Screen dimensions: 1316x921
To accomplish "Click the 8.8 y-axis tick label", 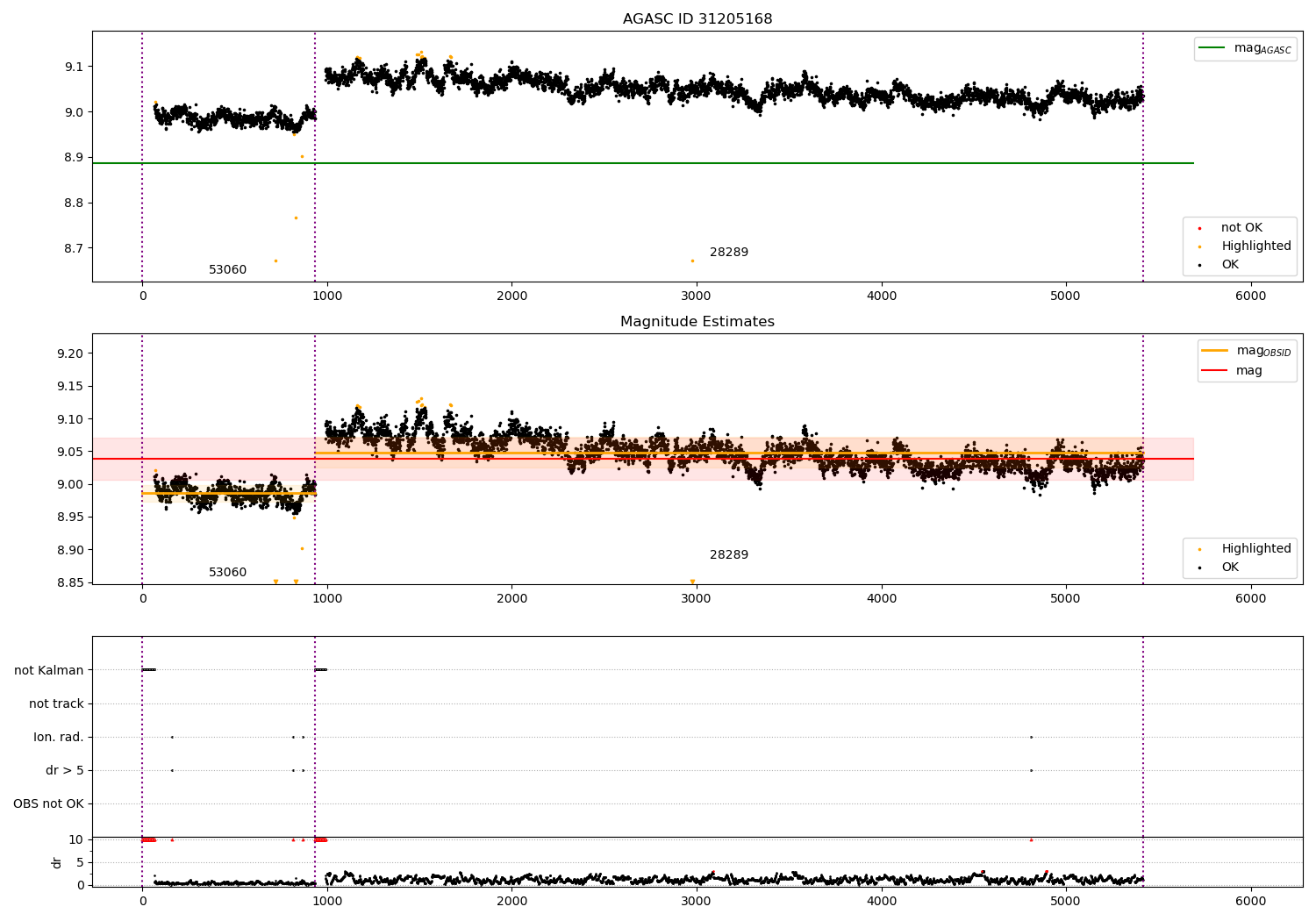I will [x=74, y=203].
